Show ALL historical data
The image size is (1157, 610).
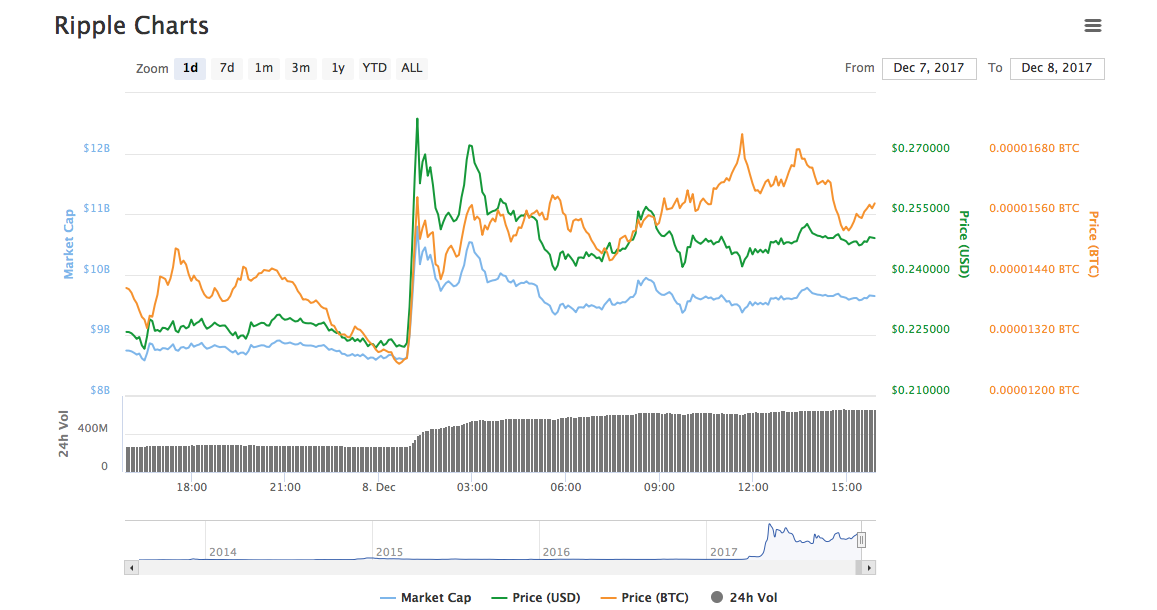411,69
